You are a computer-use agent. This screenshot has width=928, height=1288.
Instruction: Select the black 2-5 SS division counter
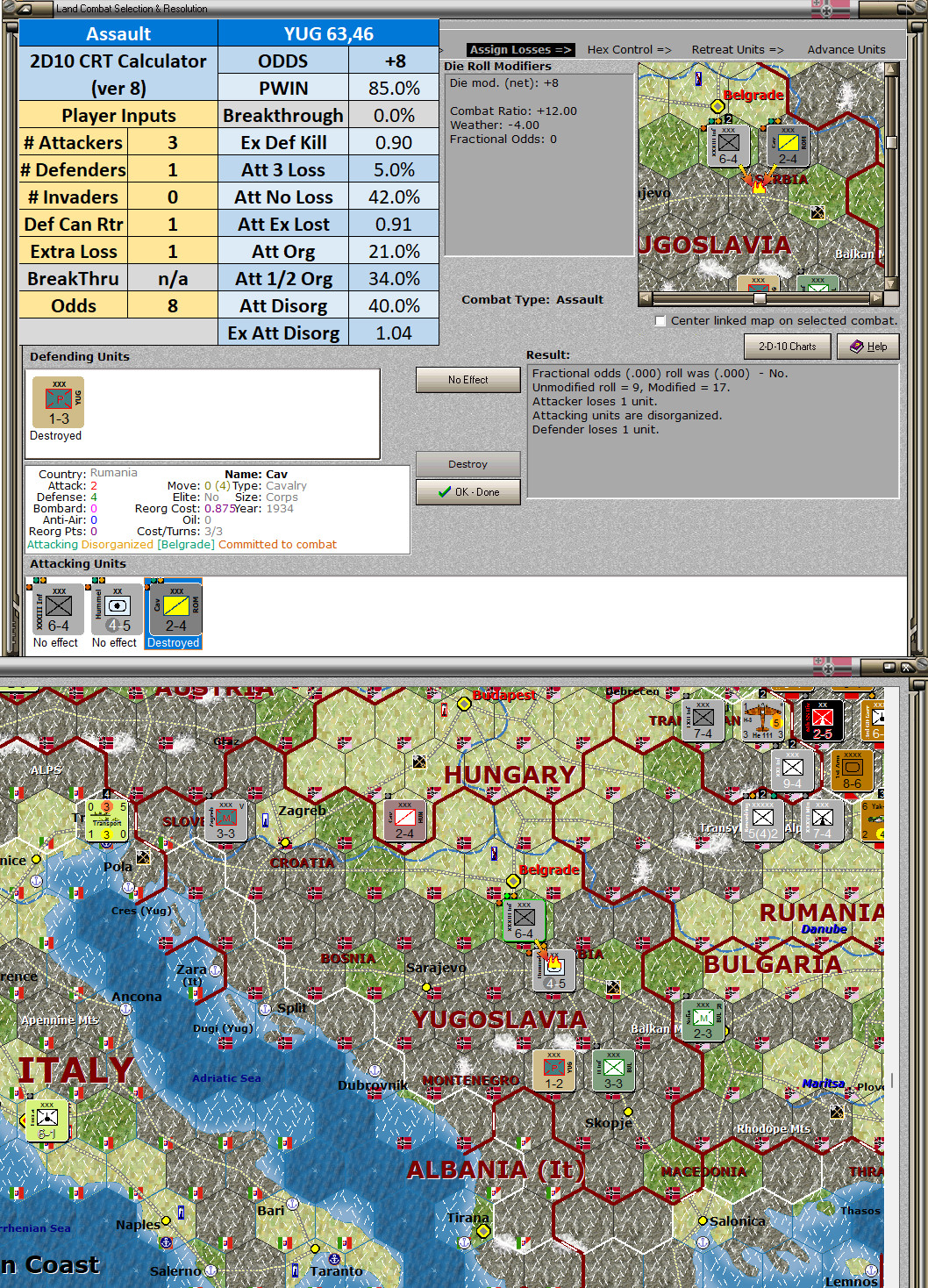(821, 721)
